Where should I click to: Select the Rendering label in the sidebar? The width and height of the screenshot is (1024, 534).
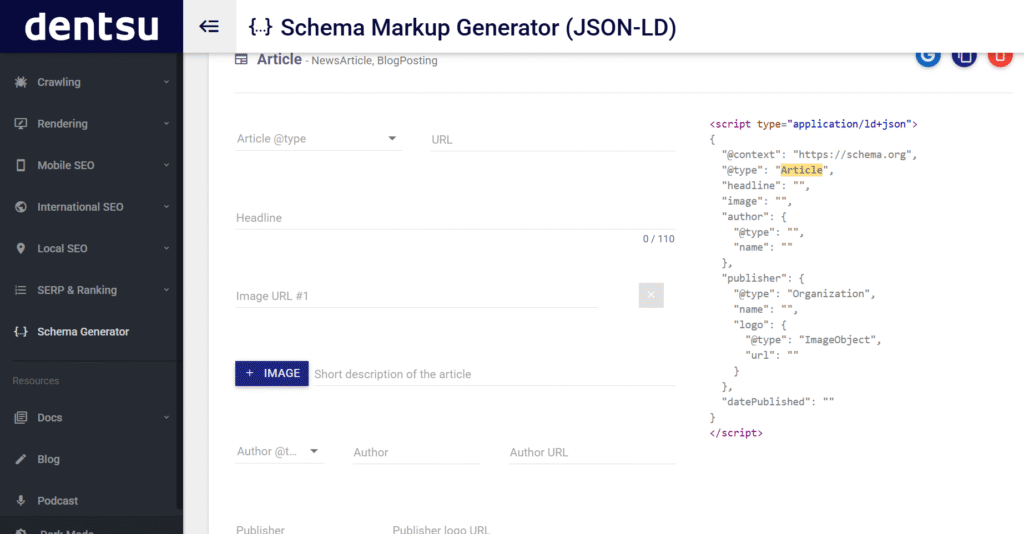click(x=62, y=123)
